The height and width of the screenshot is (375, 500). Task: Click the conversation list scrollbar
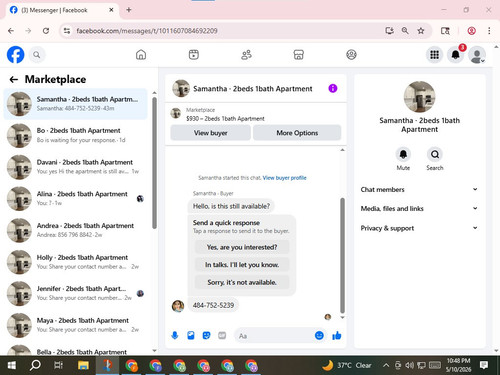tap(154, 163)
